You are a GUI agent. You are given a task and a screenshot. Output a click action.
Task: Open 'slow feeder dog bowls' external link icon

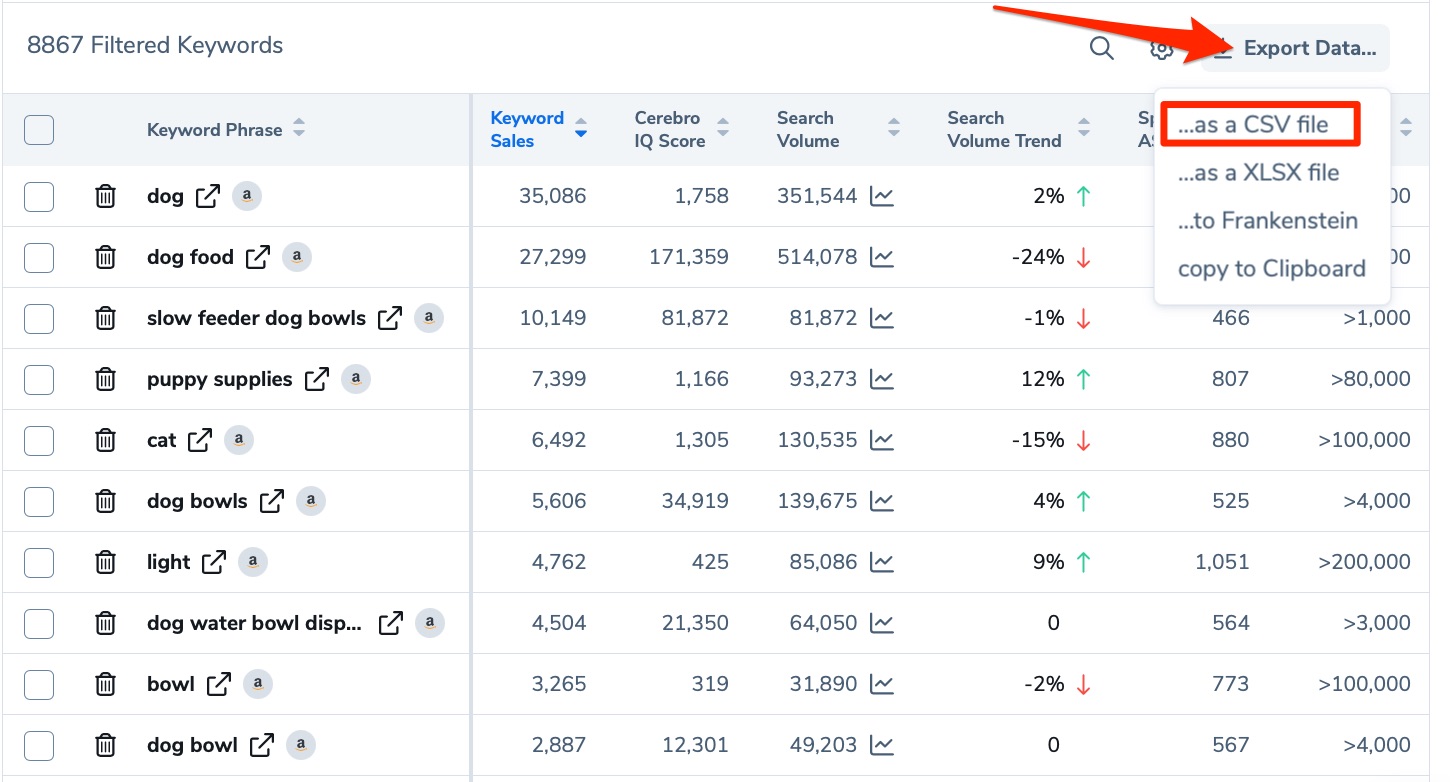click(x=390, y=318)
